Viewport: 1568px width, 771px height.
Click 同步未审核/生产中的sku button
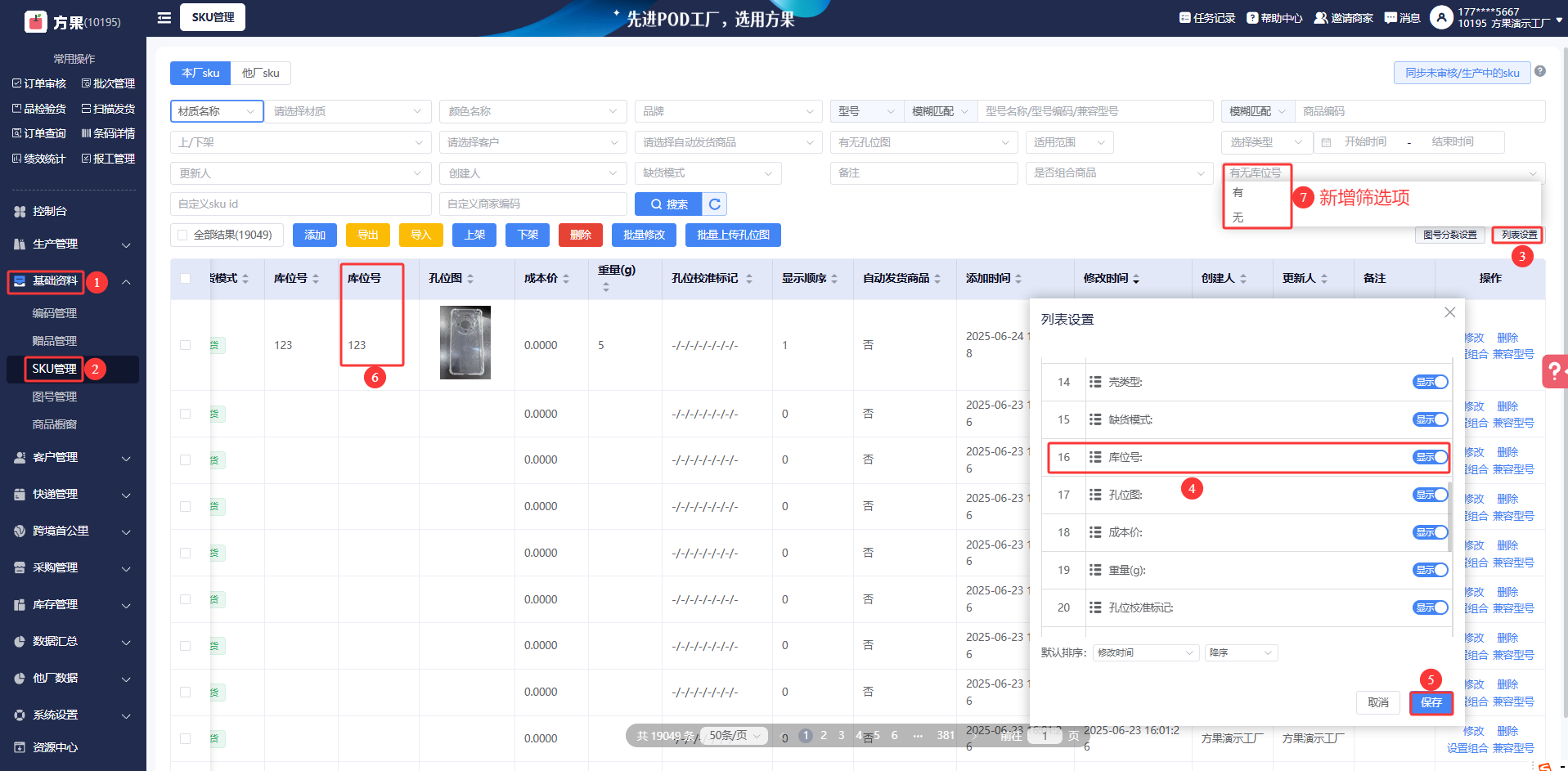click(1462, 73)
